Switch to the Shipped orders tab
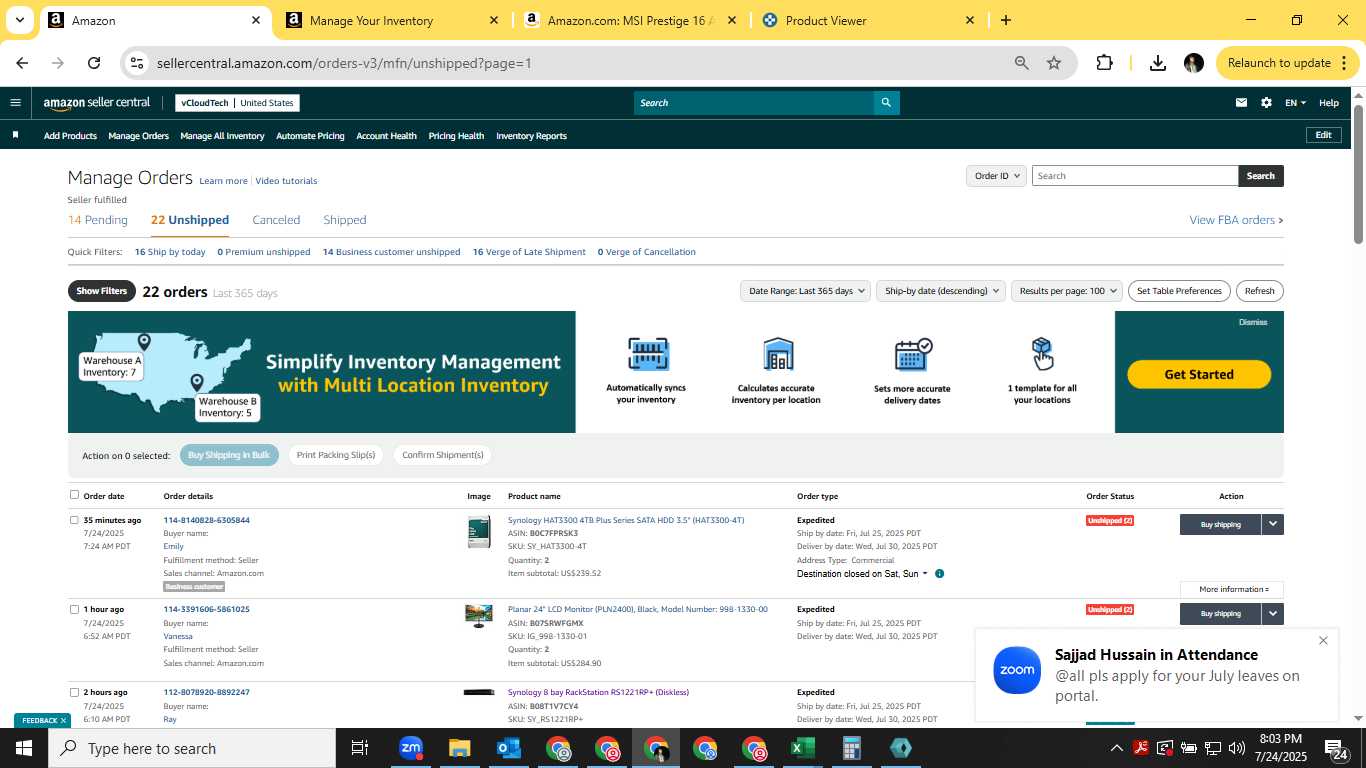The height and width of the screenshot is (768, 1366). click(x=345, y=220)
